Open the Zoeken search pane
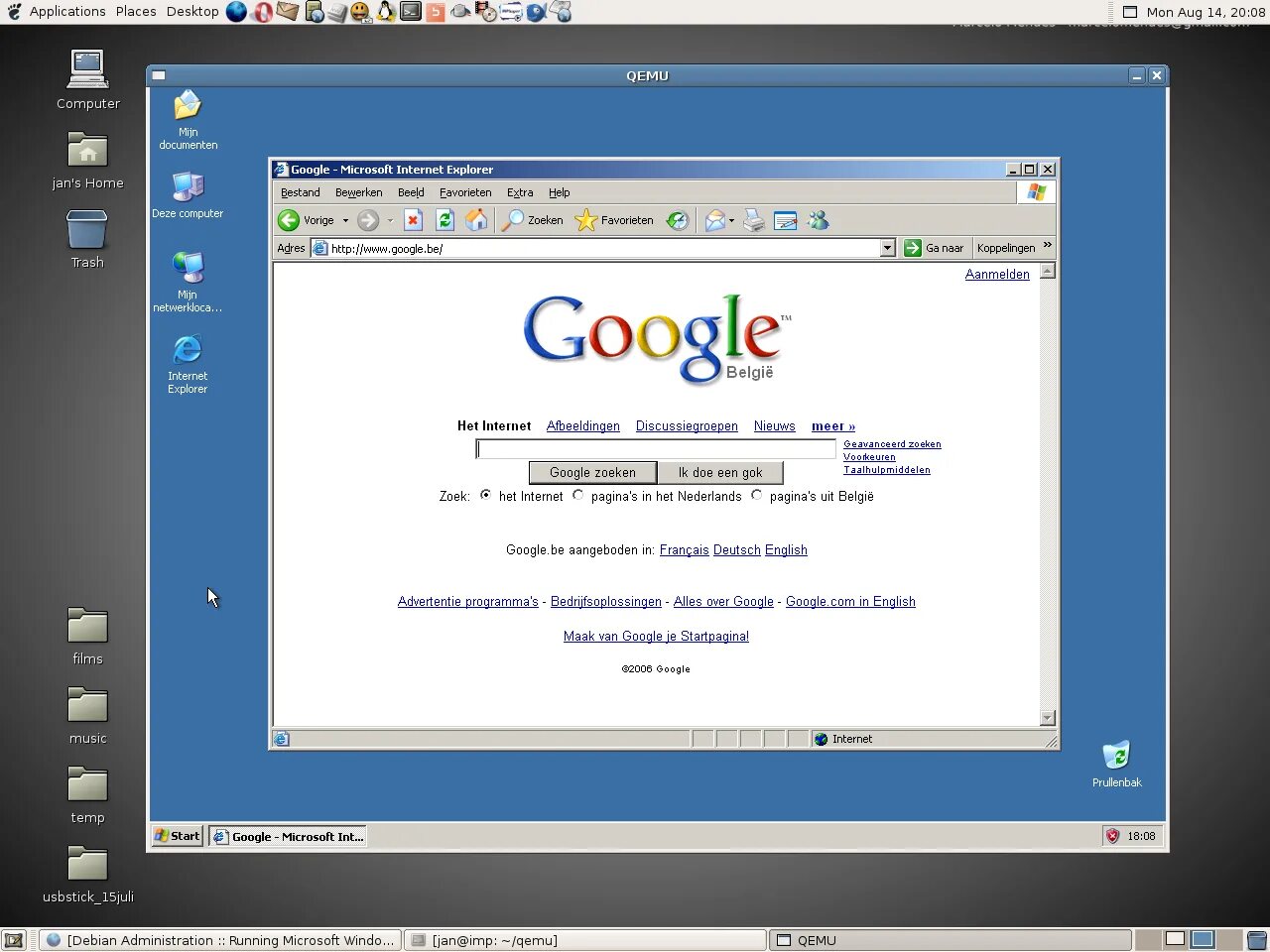This screenshot has width=1270, height=952. [x=532, y=220]
